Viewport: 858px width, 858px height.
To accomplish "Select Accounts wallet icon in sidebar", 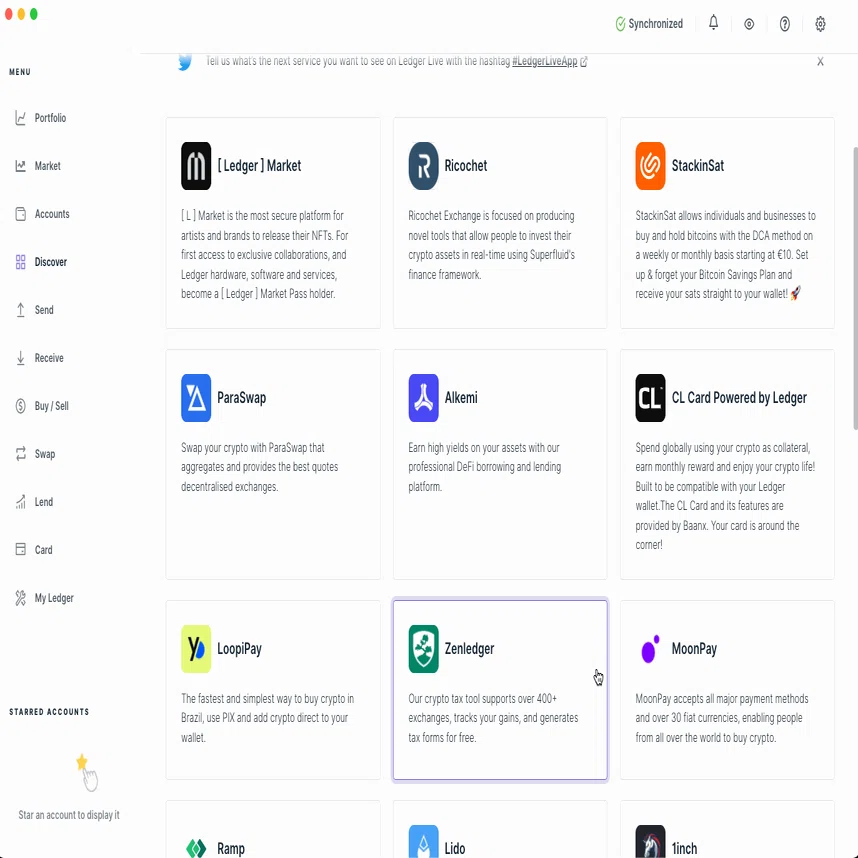I will click(20, 214).
